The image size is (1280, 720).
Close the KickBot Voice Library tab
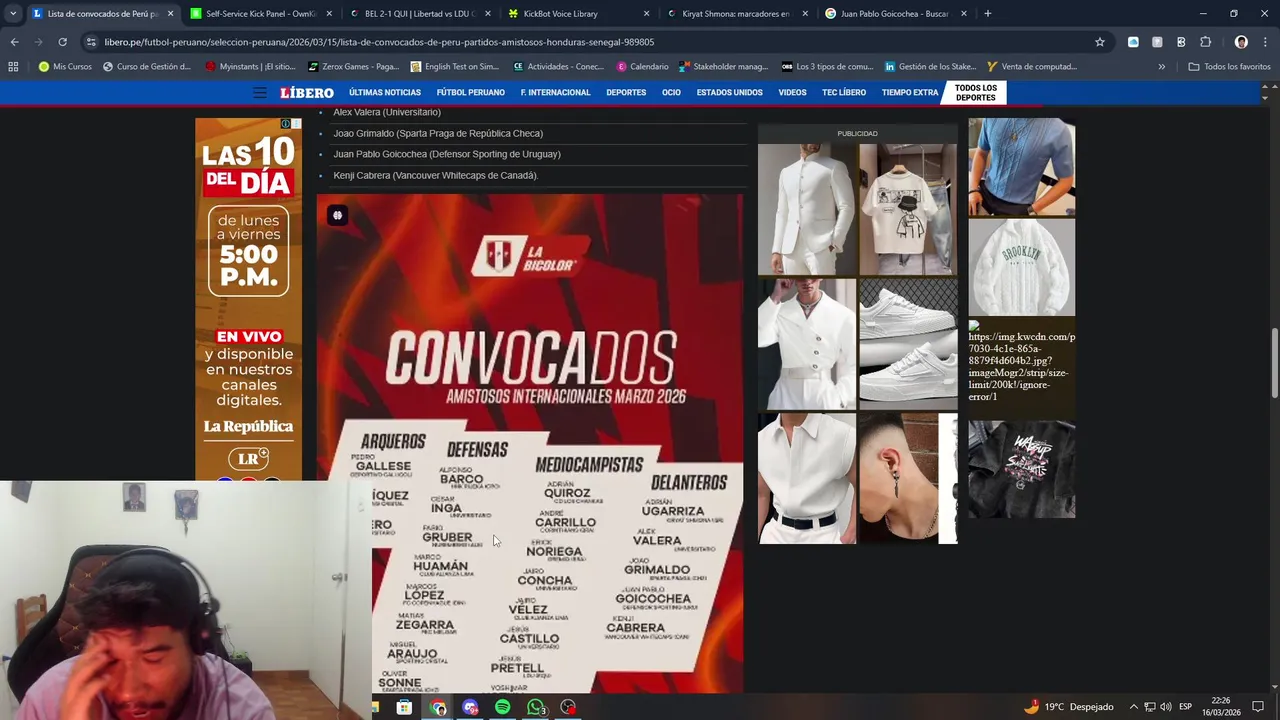coord(646,14)
